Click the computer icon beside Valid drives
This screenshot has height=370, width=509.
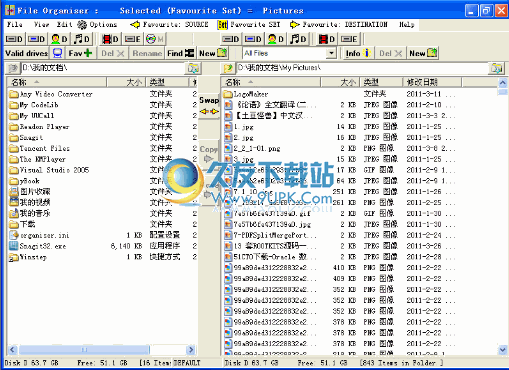[57, 53]
